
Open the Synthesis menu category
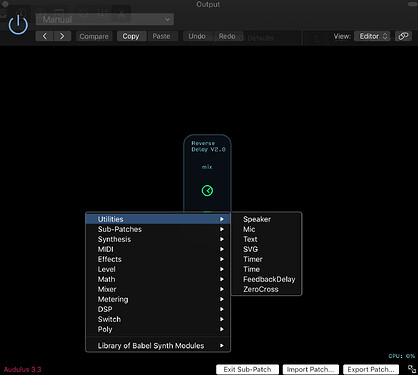pyautogui.click(x=158, y=239)
